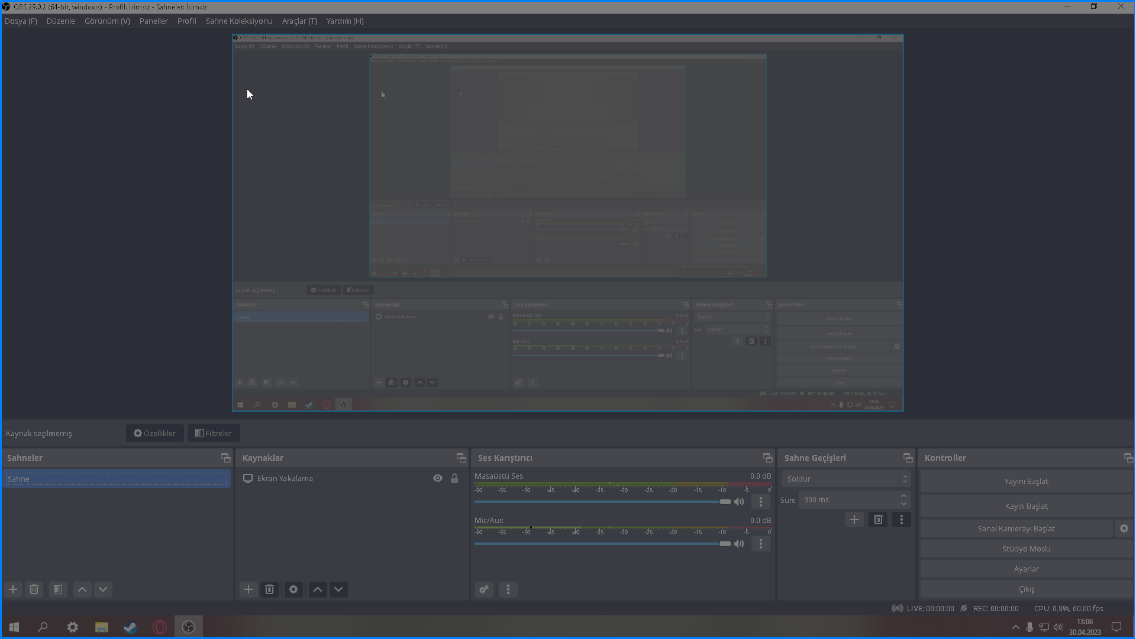Toggle visibility of Ekran Yakalama source
1135x639 pixels.
click(x=438, y=478)
